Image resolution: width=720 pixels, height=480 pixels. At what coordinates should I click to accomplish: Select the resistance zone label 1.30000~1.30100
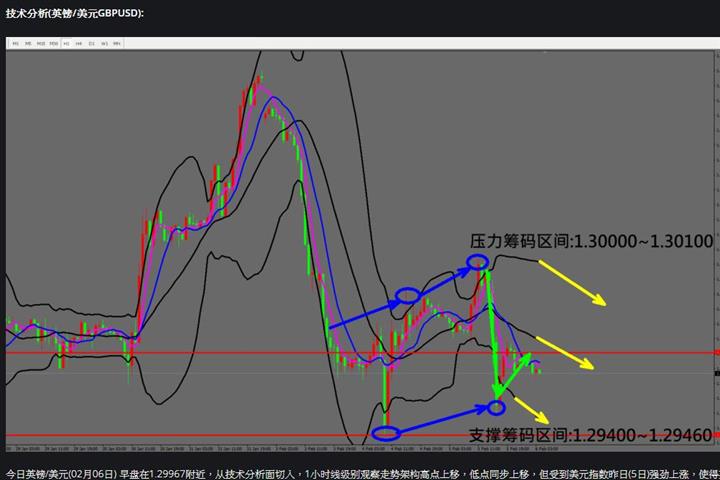[x=591, y=241]
